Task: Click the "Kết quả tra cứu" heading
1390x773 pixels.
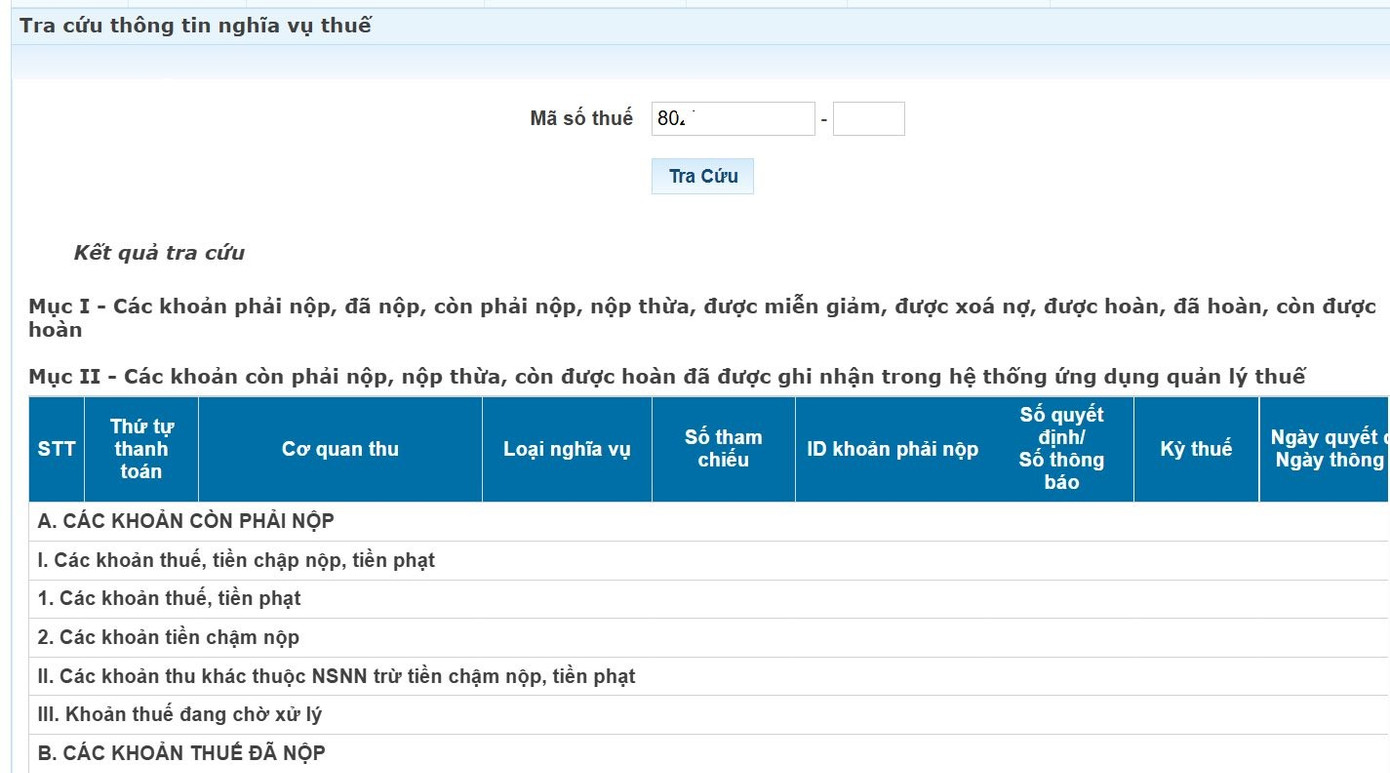Action: 158,253
